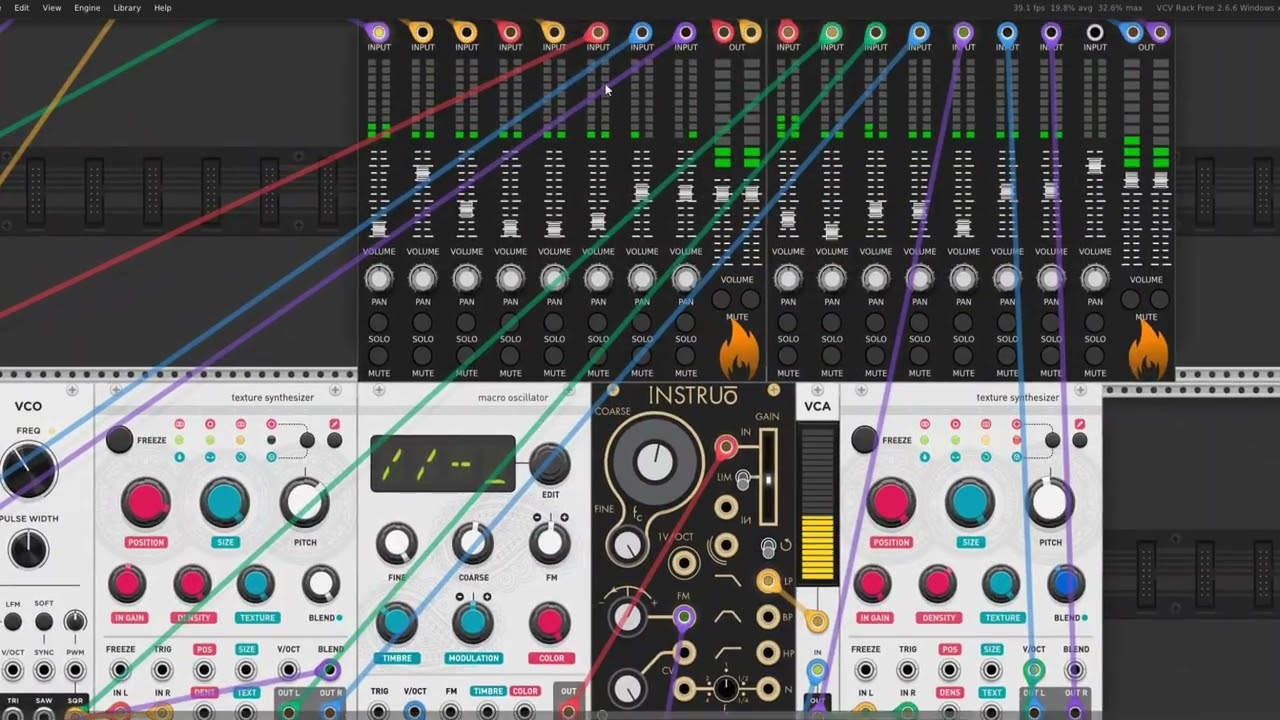Click the Instruo HP output jack

[x=768, y=652]
